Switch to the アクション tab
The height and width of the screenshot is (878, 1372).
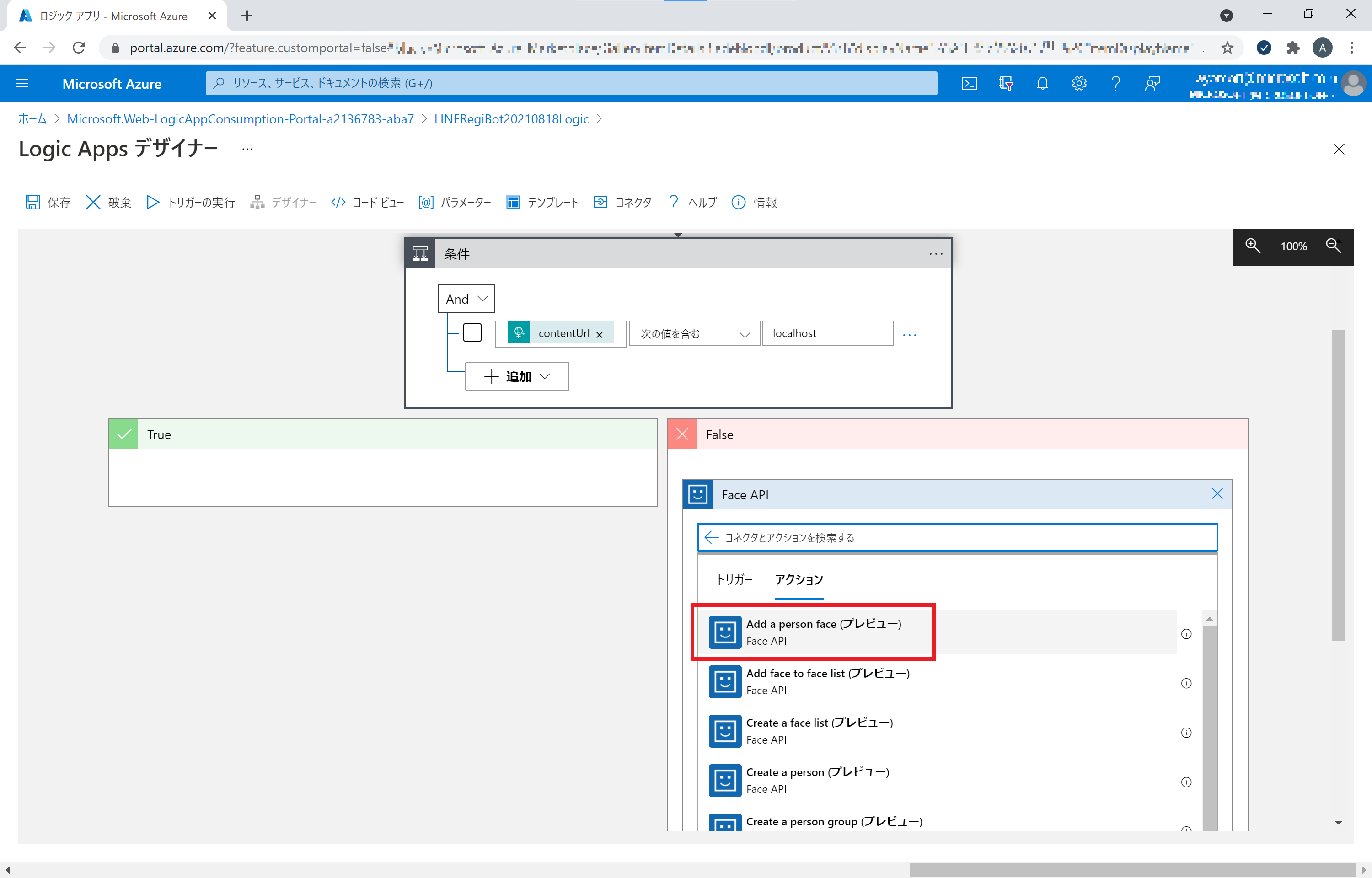[799, 579]
